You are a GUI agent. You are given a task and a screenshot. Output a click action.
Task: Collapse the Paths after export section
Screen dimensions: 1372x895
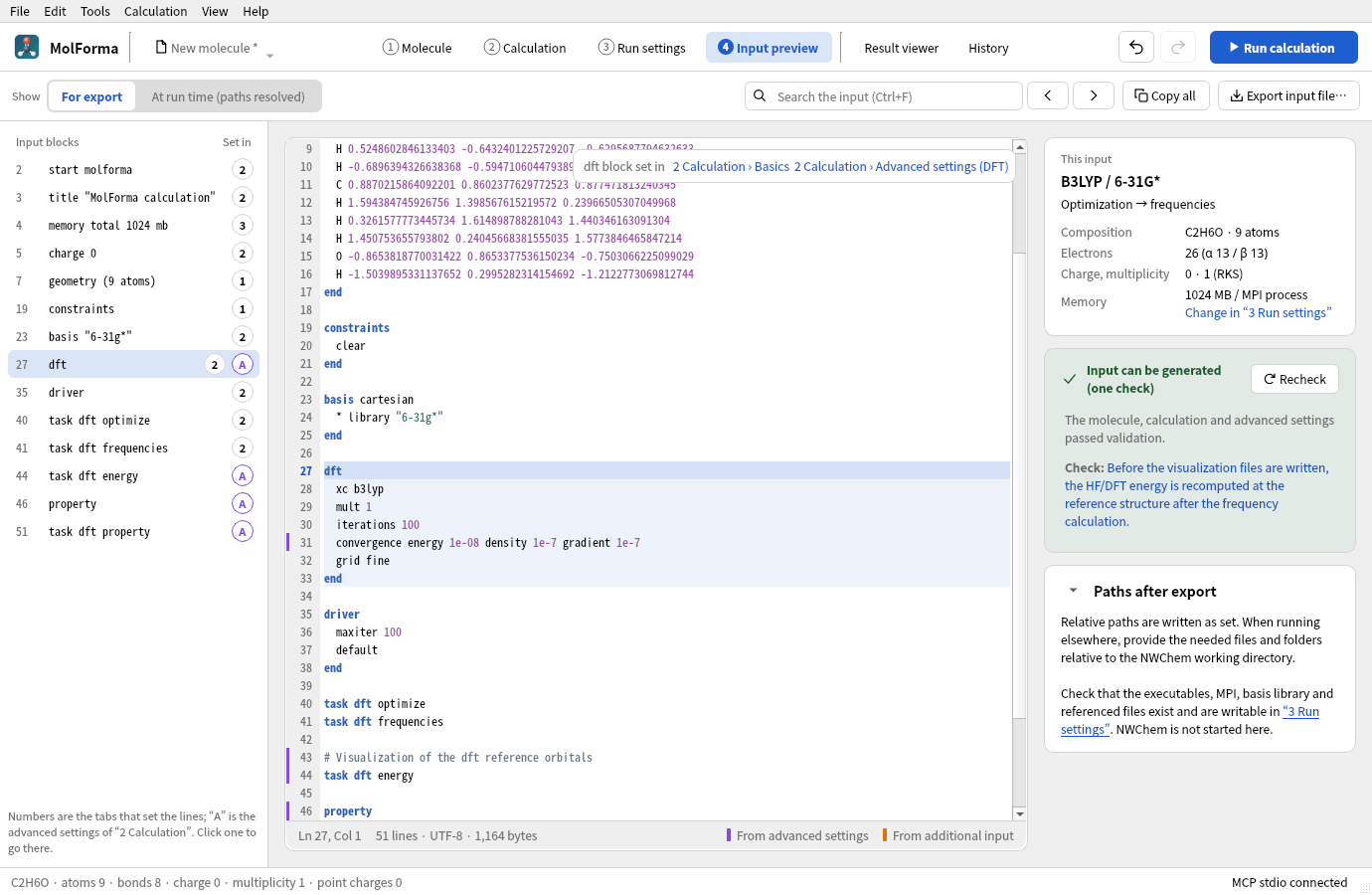pyautogui.click(x=1073, y=591)
